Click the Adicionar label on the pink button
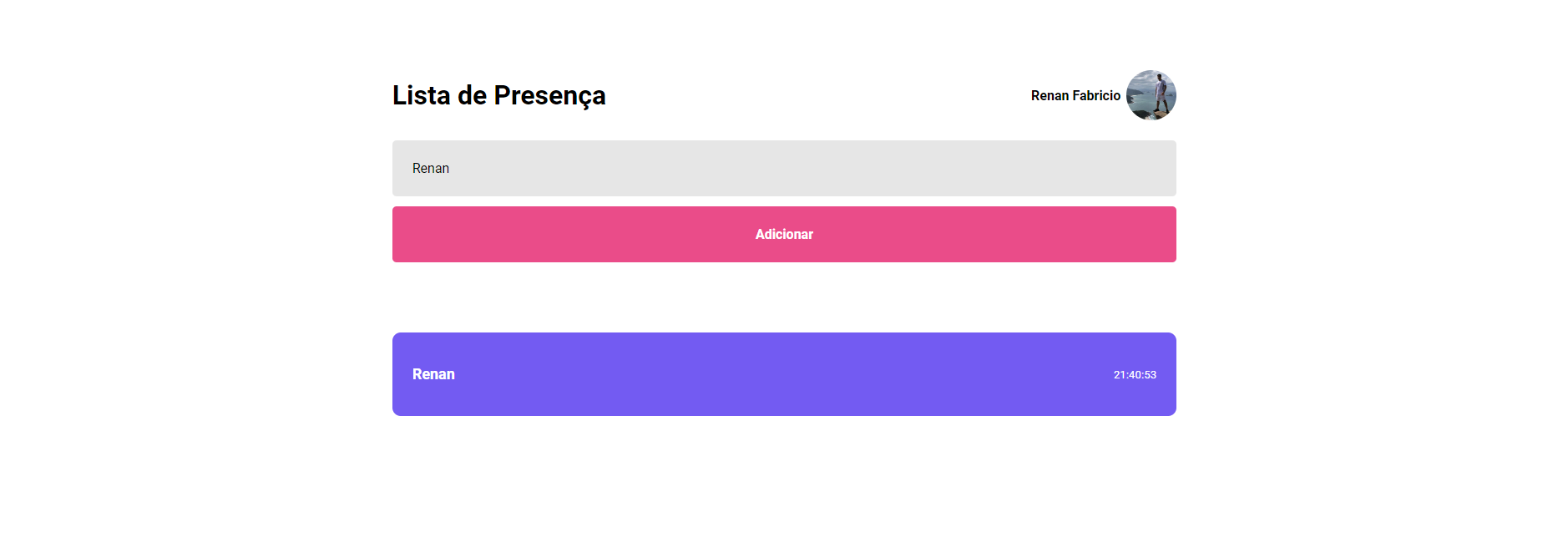Image resolution: width=1568 pixels, height=543 pixels. [x=783, y=234]
